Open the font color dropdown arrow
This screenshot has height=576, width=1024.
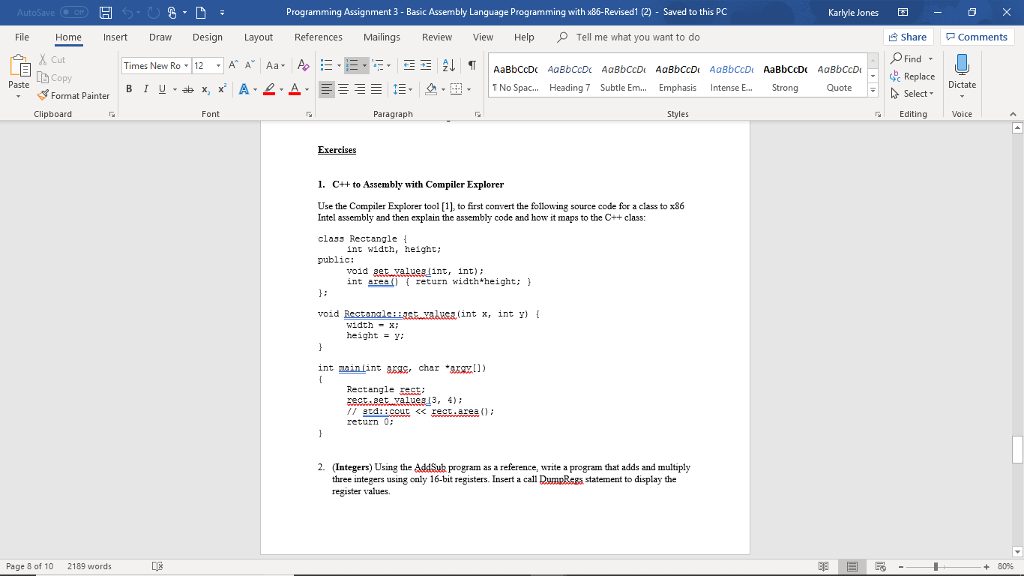coord(308,88)
